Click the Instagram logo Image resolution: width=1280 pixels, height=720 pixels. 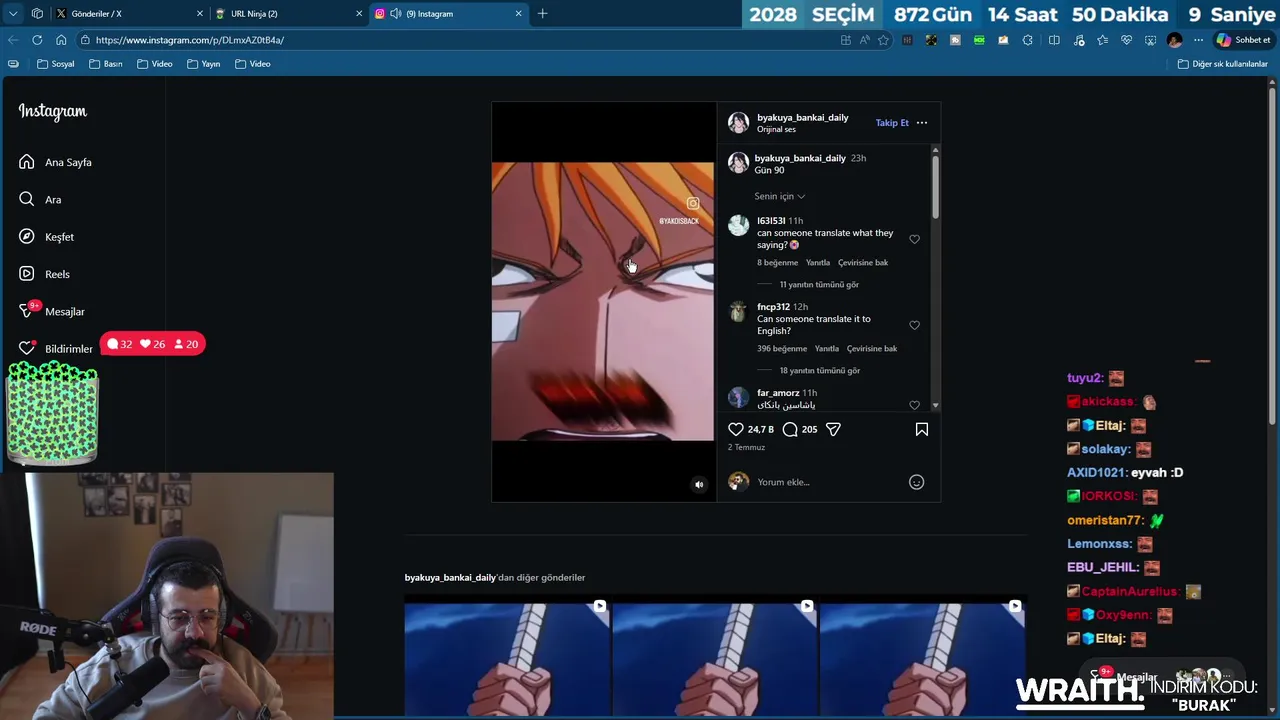coord(53,111)
